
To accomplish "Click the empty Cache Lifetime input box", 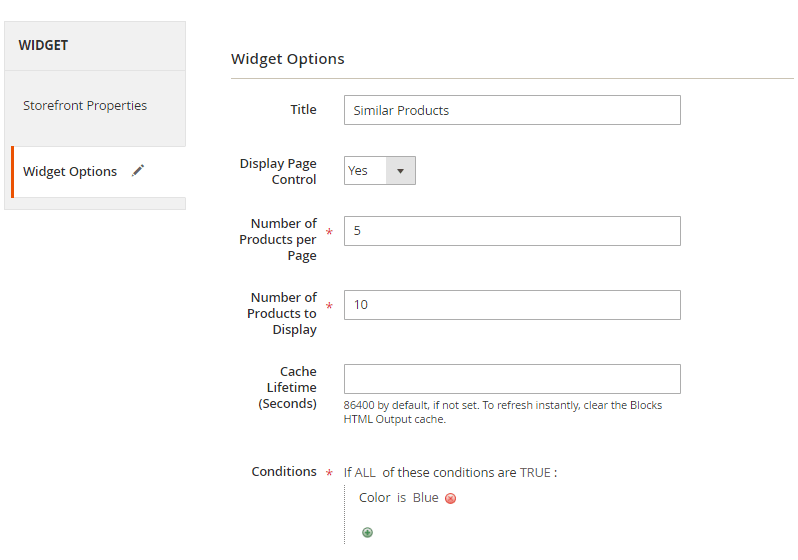I will point(512,379).
